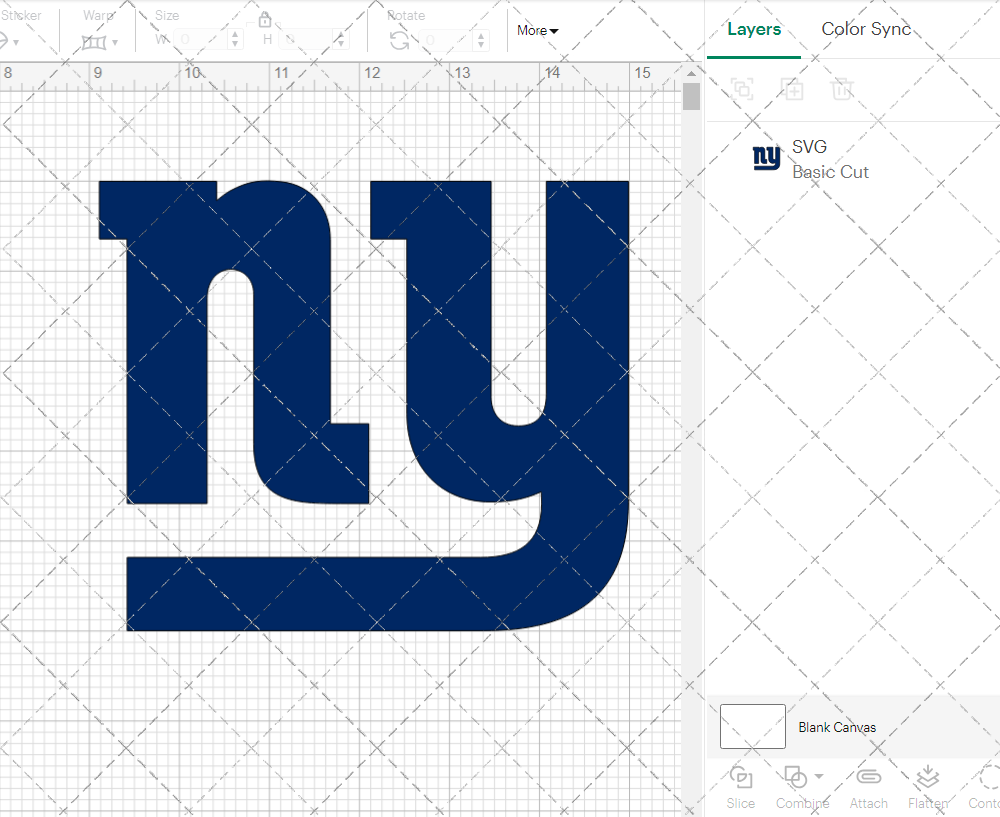The image size is (1000, 817).
Task: Click the Height stepper arrows
Action: [x=341, y=40]
